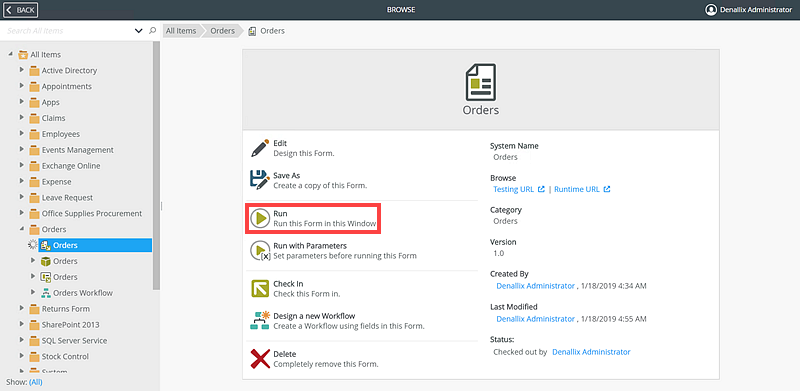The image size is (800, 391).
Task: Go back using the BACK button
Action: 21,10
